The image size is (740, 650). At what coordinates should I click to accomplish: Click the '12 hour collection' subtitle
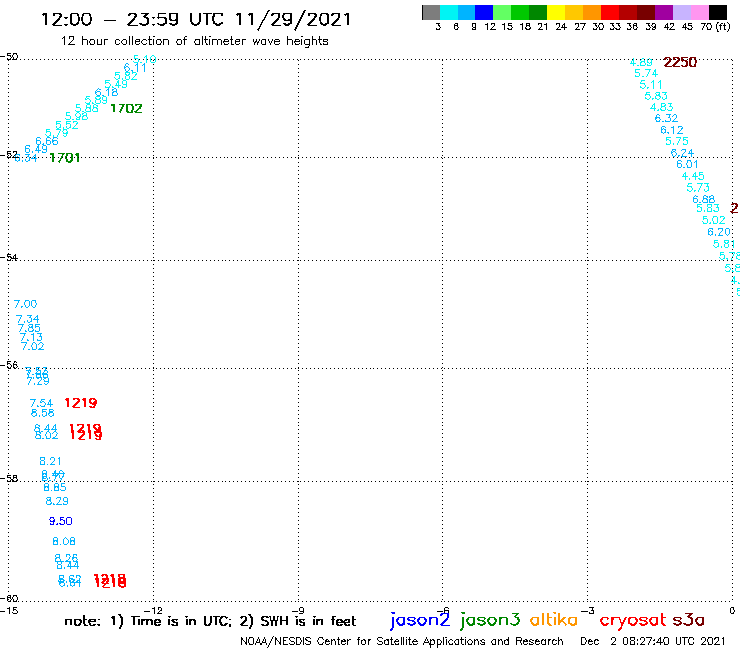click(194, 41)
